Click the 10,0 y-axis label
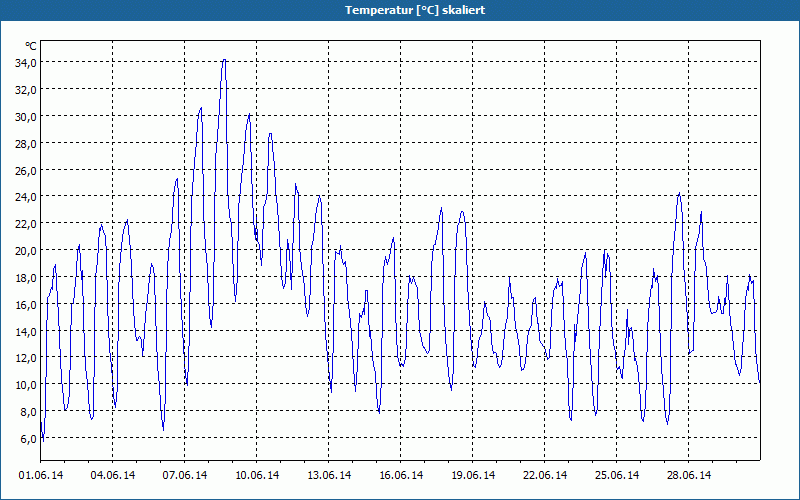 click(26, 385)
